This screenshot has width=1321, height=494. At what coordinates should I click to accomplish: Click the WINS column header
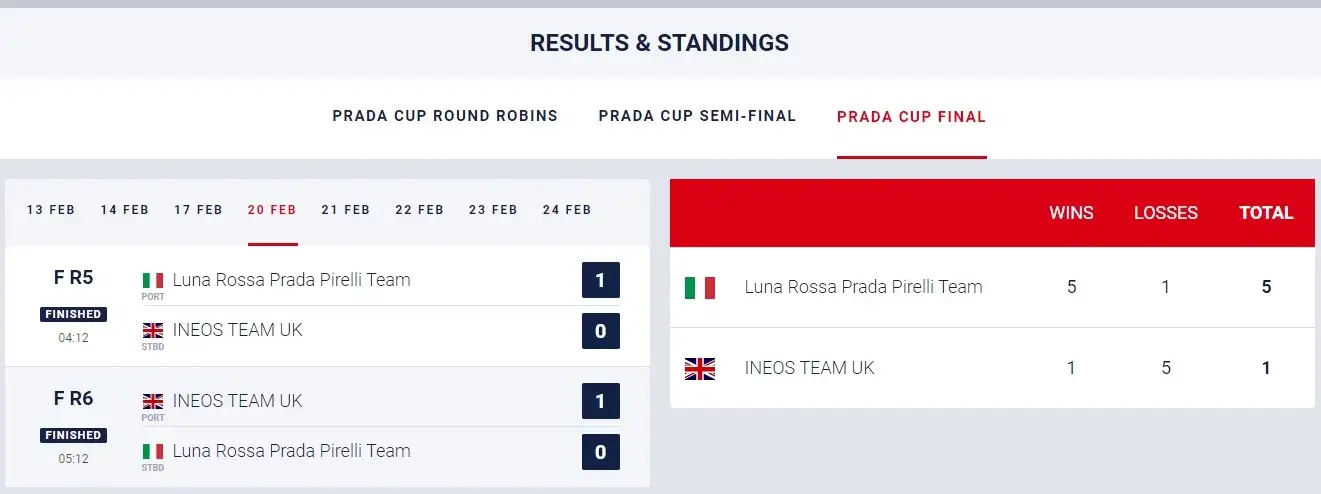pos(1071,213)
